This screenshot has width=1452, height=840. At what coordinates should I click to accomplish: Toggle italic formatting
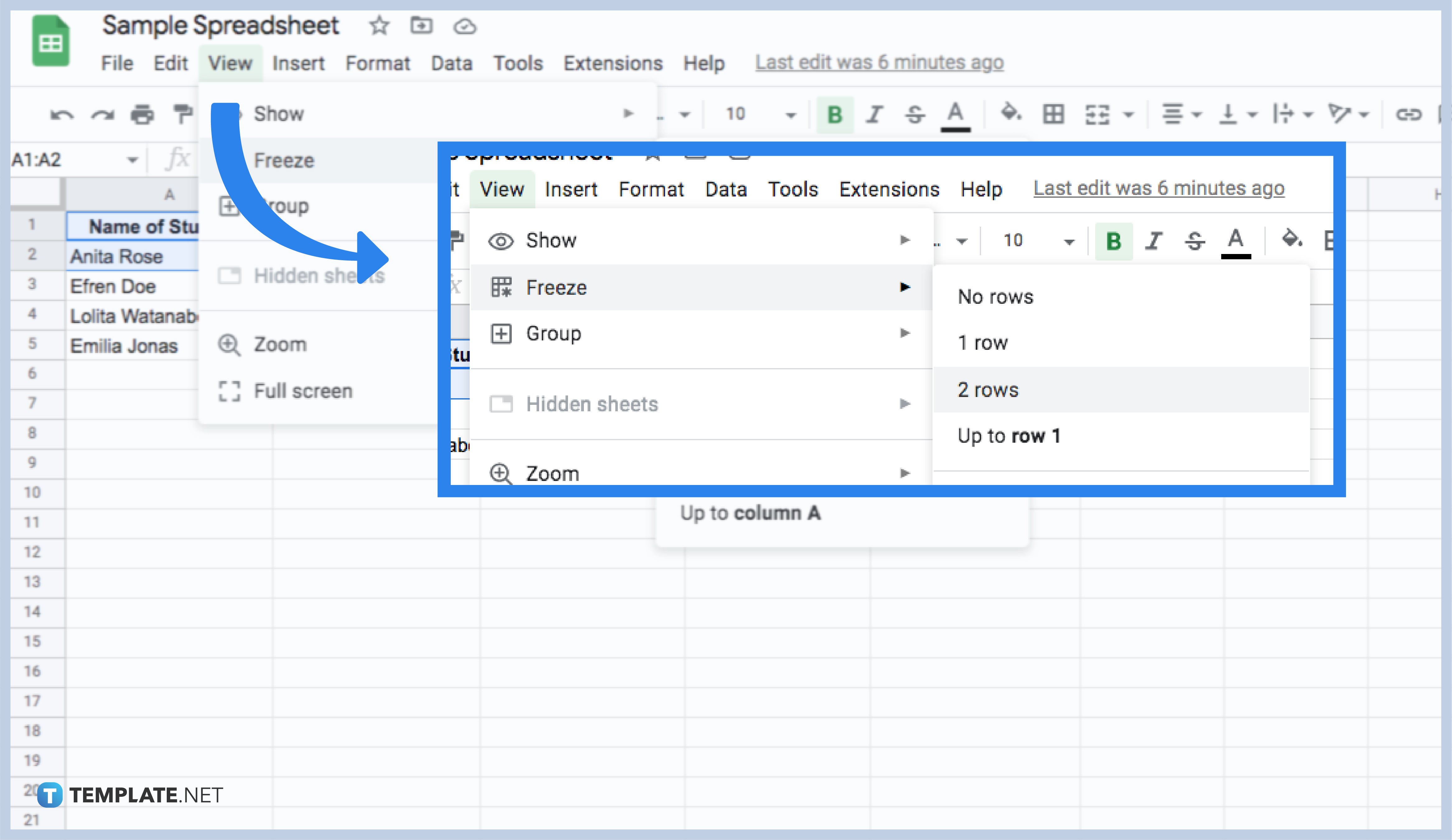(875, 114)
